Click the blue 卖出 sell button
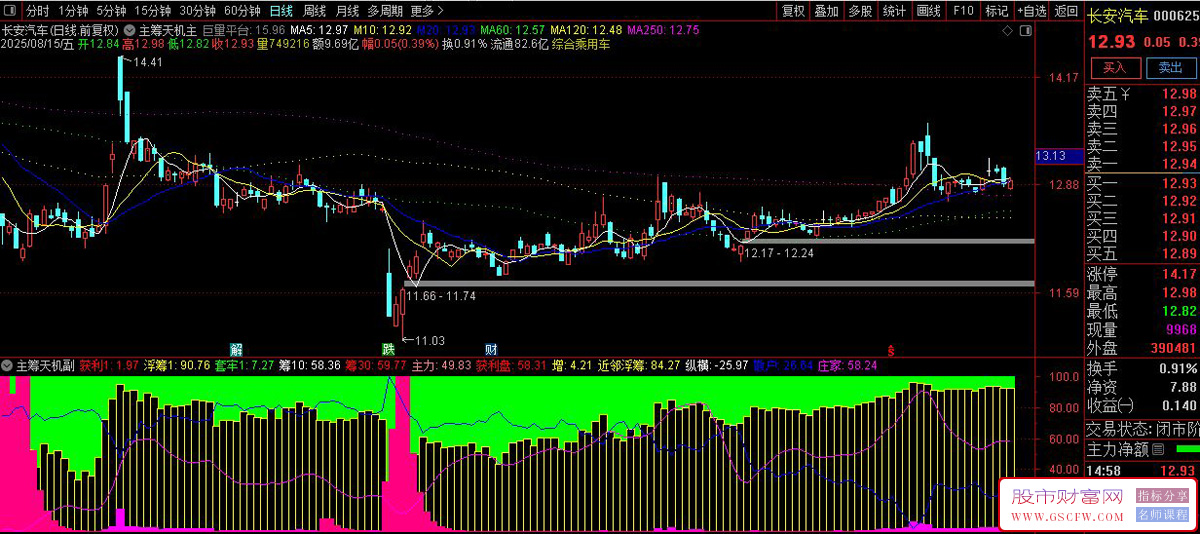Screen dimensions: 1200x534 pos(1169,68)
